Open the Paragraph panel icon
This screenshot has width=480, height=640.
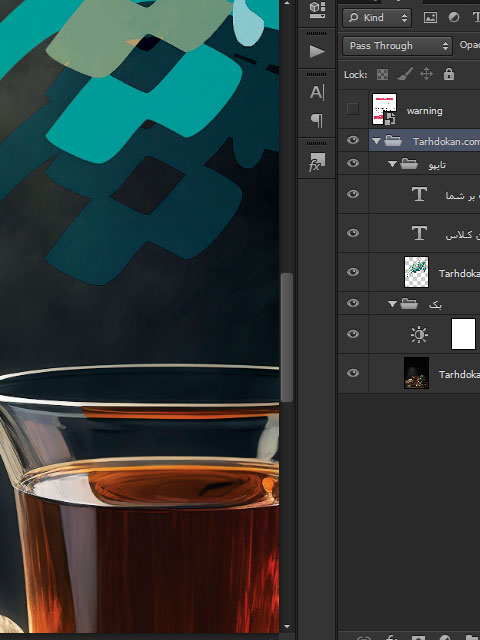317,120
